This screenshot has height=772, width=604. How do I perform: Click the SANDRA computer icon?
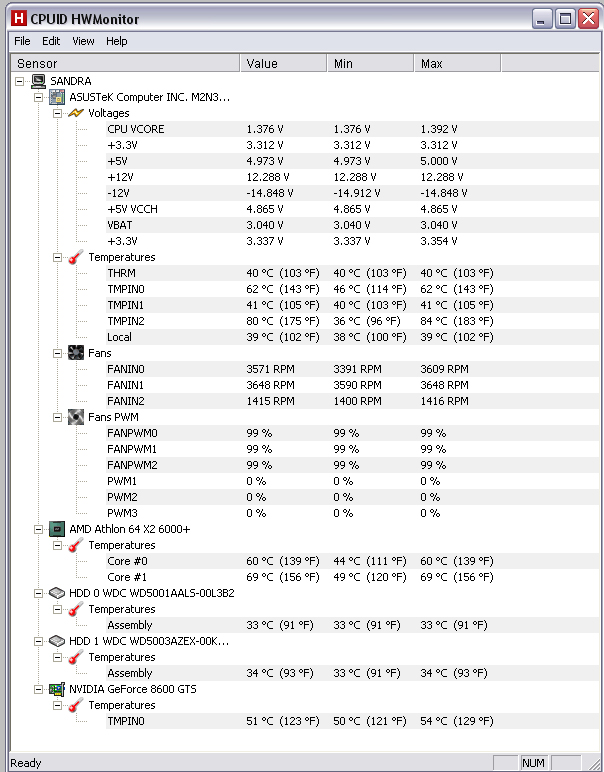click(x=38, y=81)
